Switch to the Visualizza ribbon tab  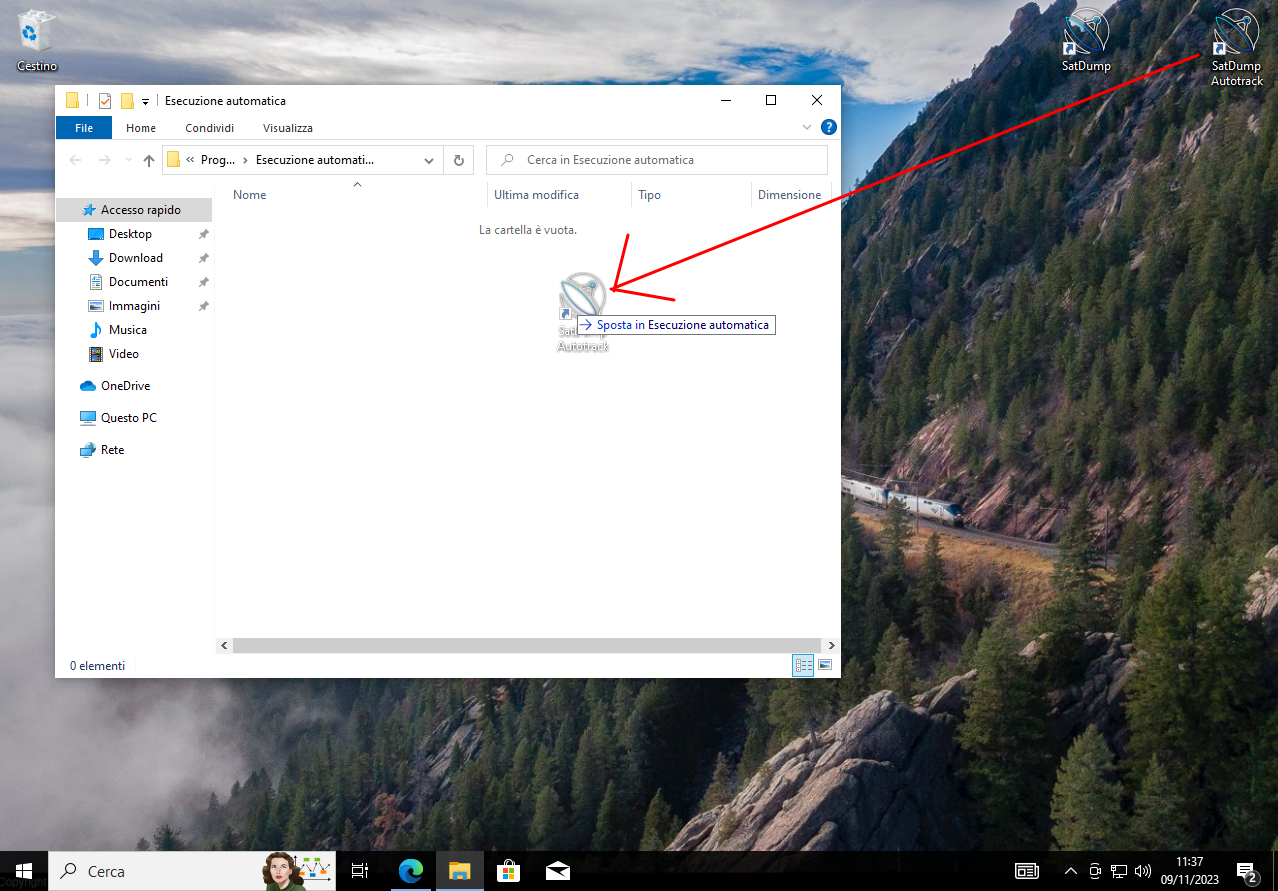click(x=288, y=128)
